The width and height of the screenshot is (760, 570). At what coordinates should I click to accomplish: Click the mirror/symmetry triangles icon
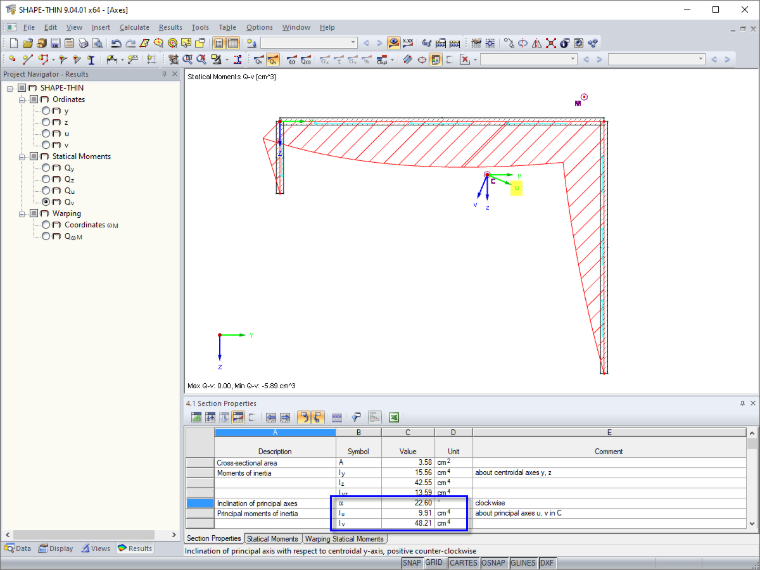(537, 43)
